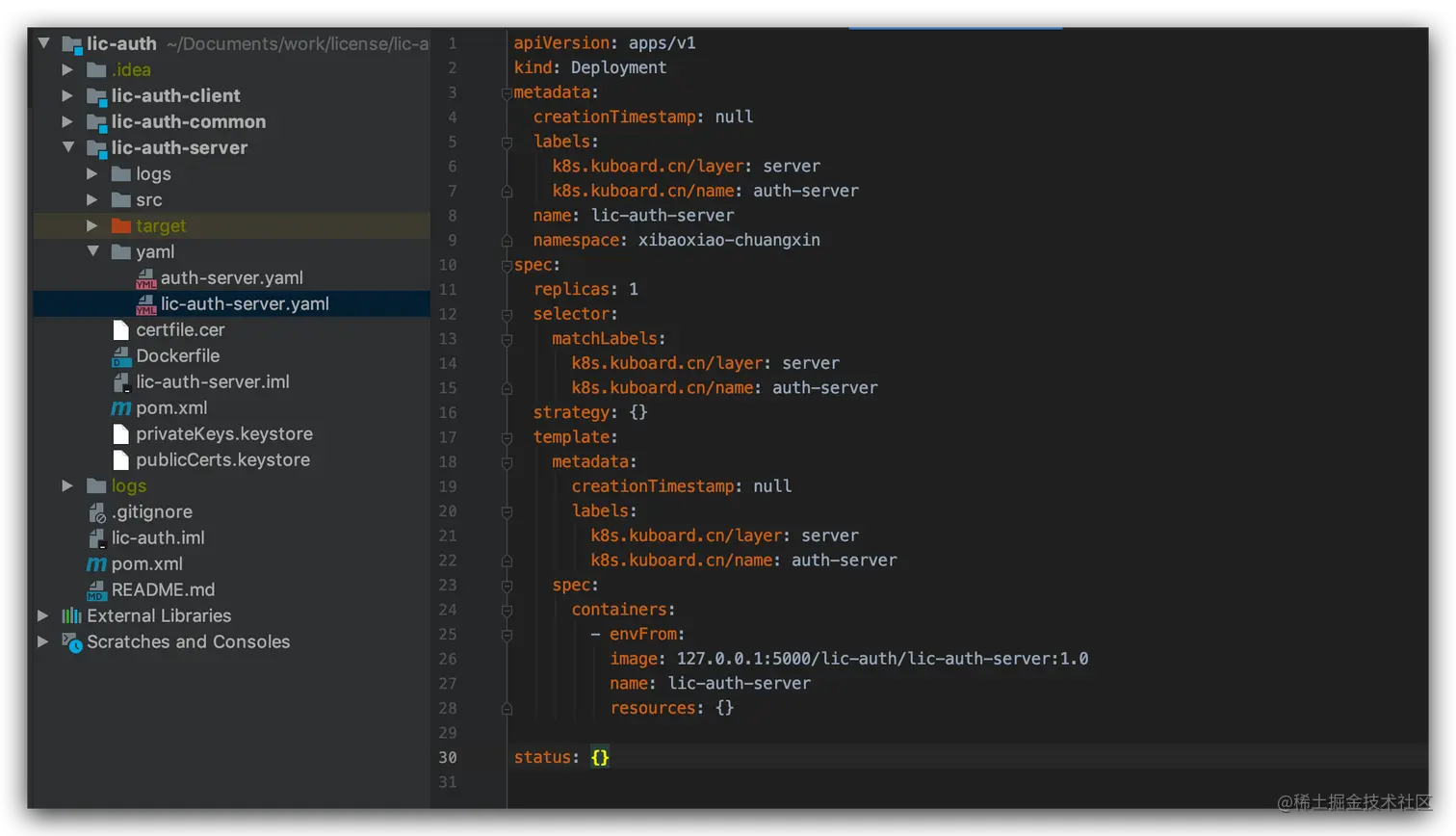Expand the src folder arrow
Screen dimensions: 1456x836
click(92, 199)
